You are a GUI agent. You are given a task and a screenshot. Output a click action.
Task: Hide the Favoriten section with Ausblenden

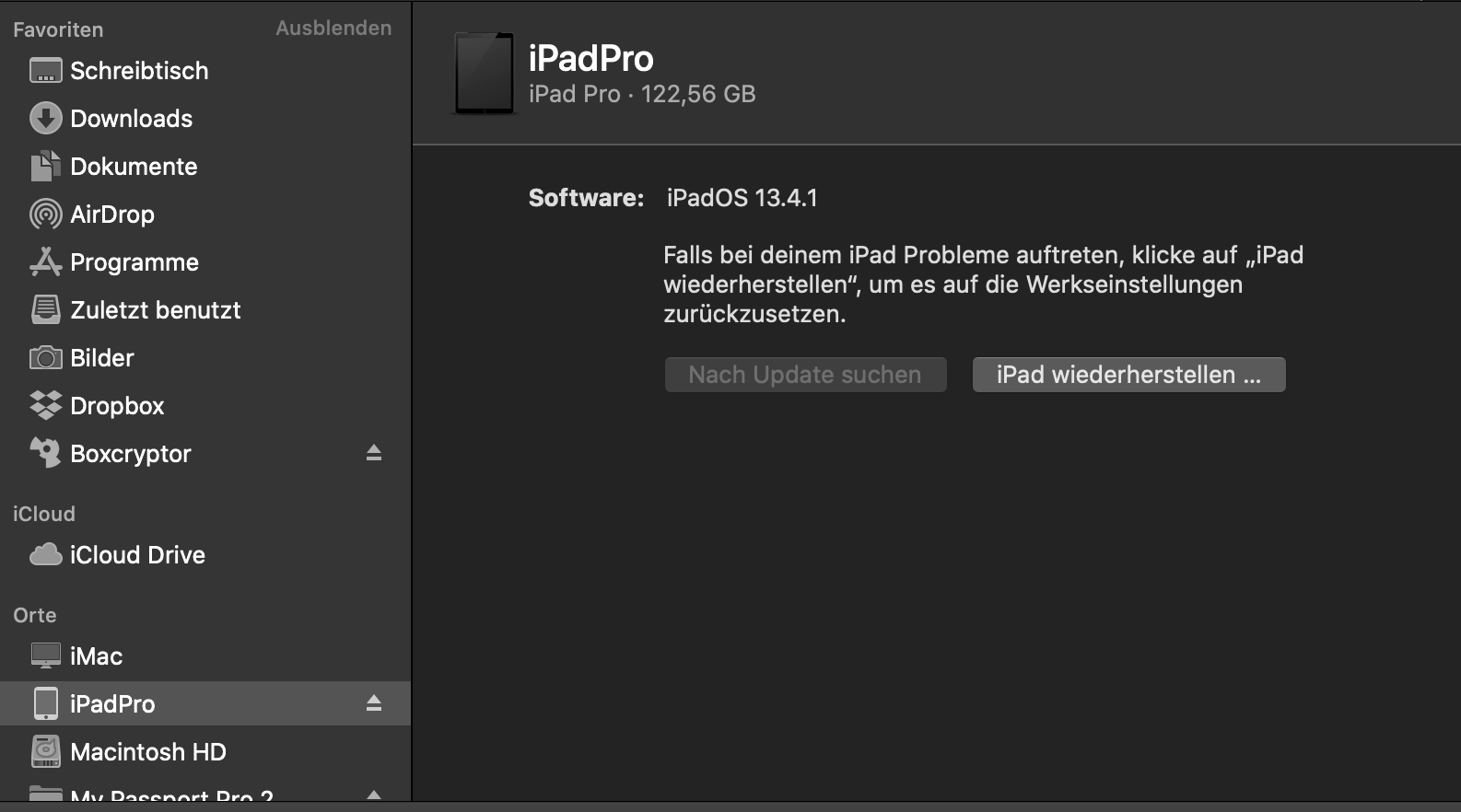coord(333,29)
